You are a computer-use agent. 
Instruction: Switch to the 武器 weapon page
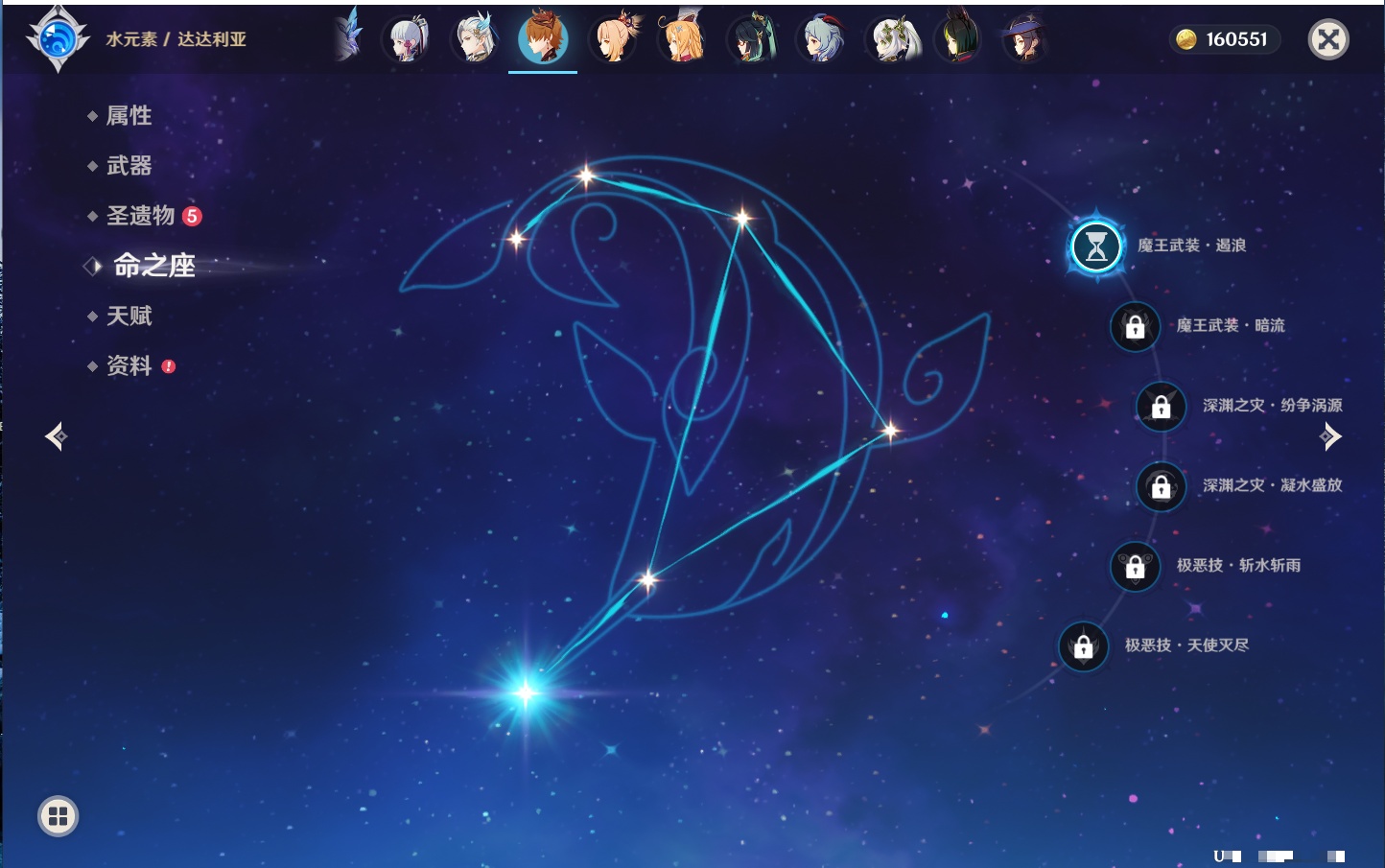pos(129,166)
